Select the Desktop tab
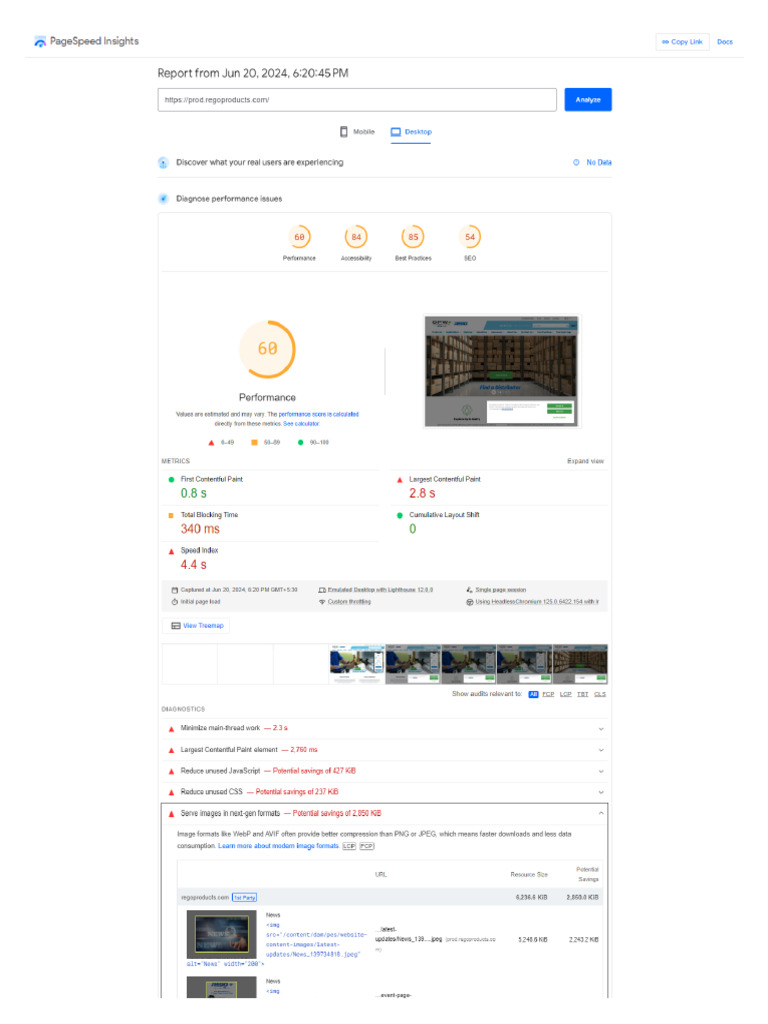The height and width of the screenshot is (1024, 768). (x=411, y=132)
